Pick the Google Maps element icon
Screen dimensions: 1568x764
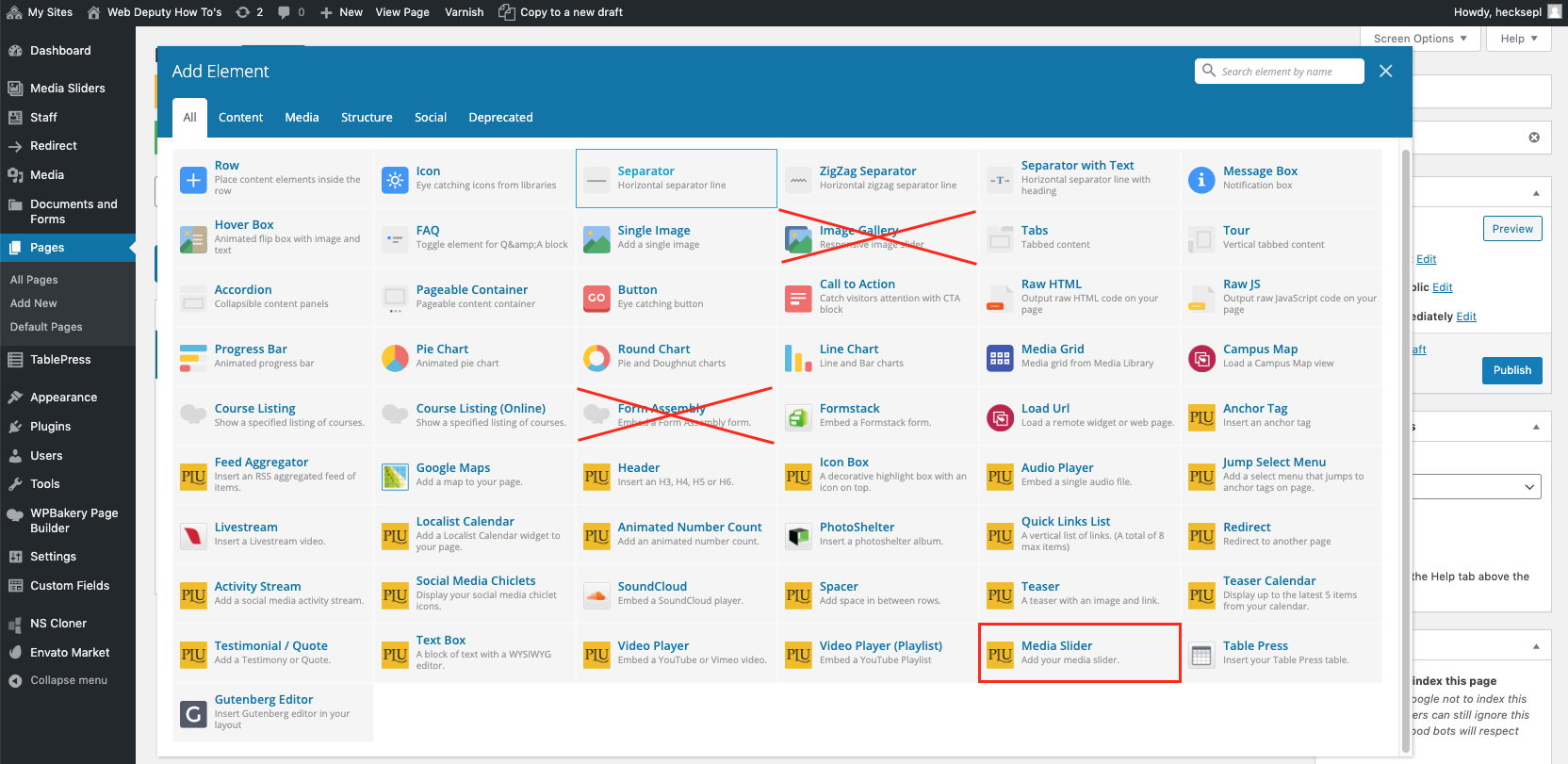pyautogui.click(x=395, y=477)
